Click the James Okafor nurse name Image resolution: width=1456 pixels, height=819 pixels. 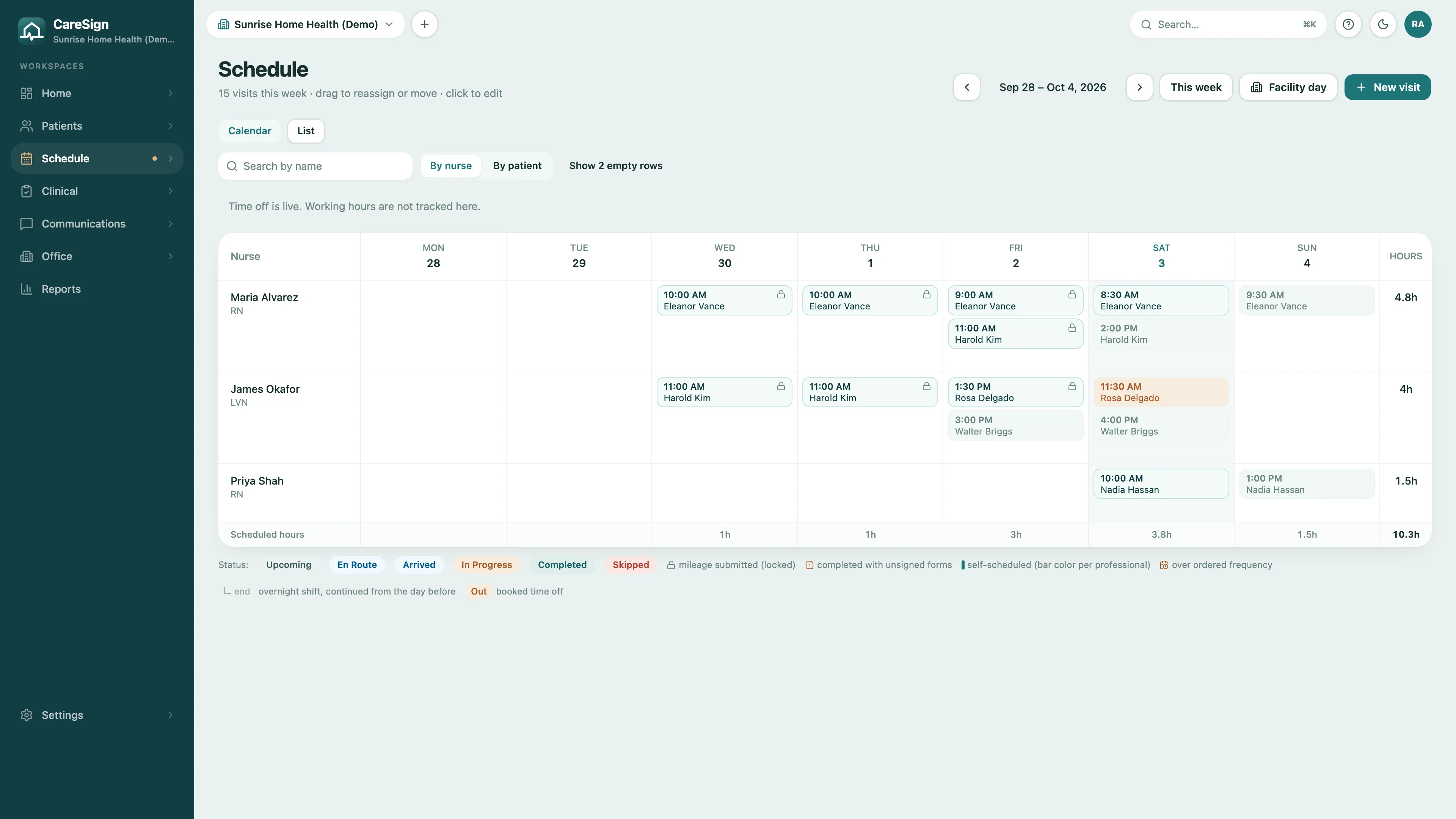coord(265,389)
